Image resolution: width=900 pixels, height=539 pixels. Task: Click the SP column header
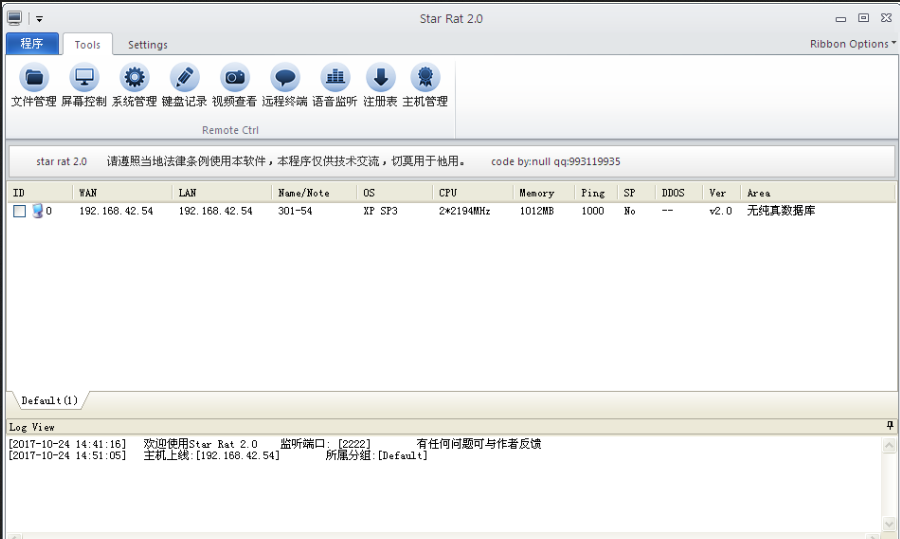[637, 193]
